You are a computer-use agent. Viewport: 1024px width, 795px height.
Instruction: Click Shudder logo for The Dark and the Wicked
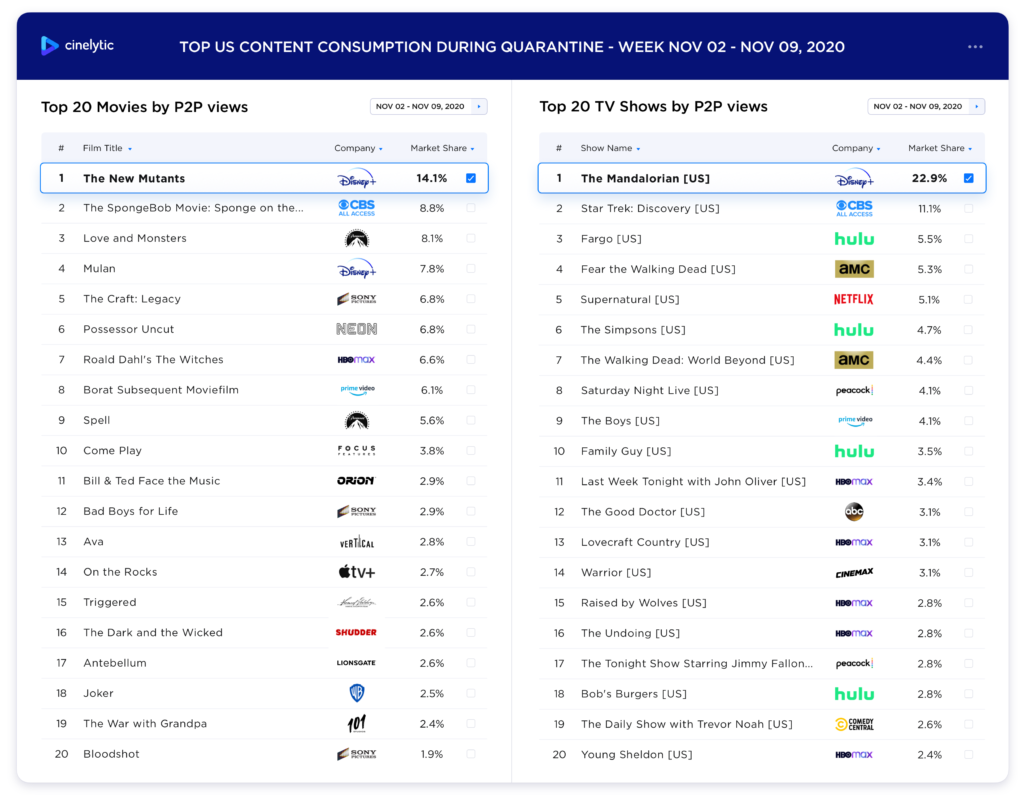point(356,632)
